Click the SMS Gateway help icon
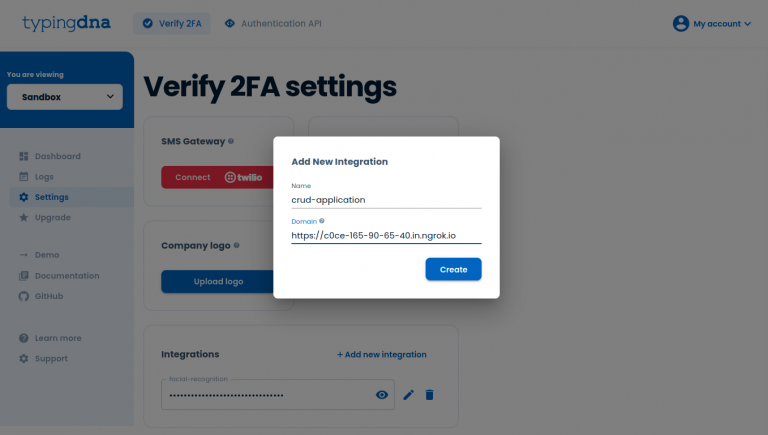Image resolution: width=768 pixels, height=435 pixels. pyautogui.click(x=231, y=141)
